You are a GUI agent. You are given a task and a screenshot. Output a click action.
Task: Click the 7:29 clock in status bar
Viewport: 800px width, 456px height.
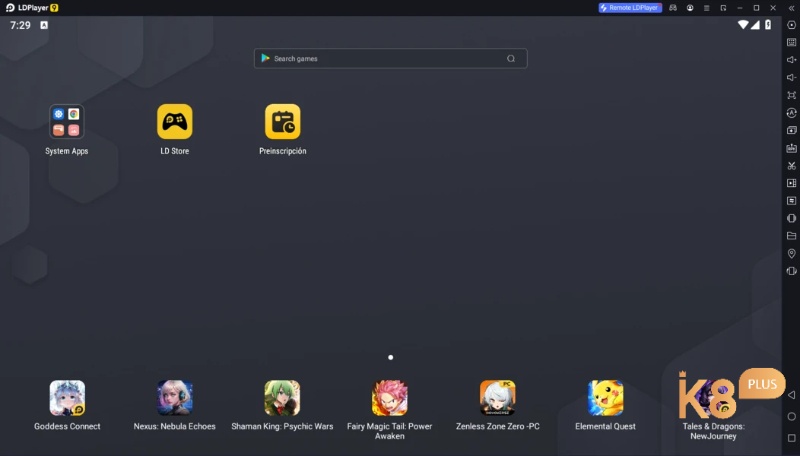tap(20, 25)
